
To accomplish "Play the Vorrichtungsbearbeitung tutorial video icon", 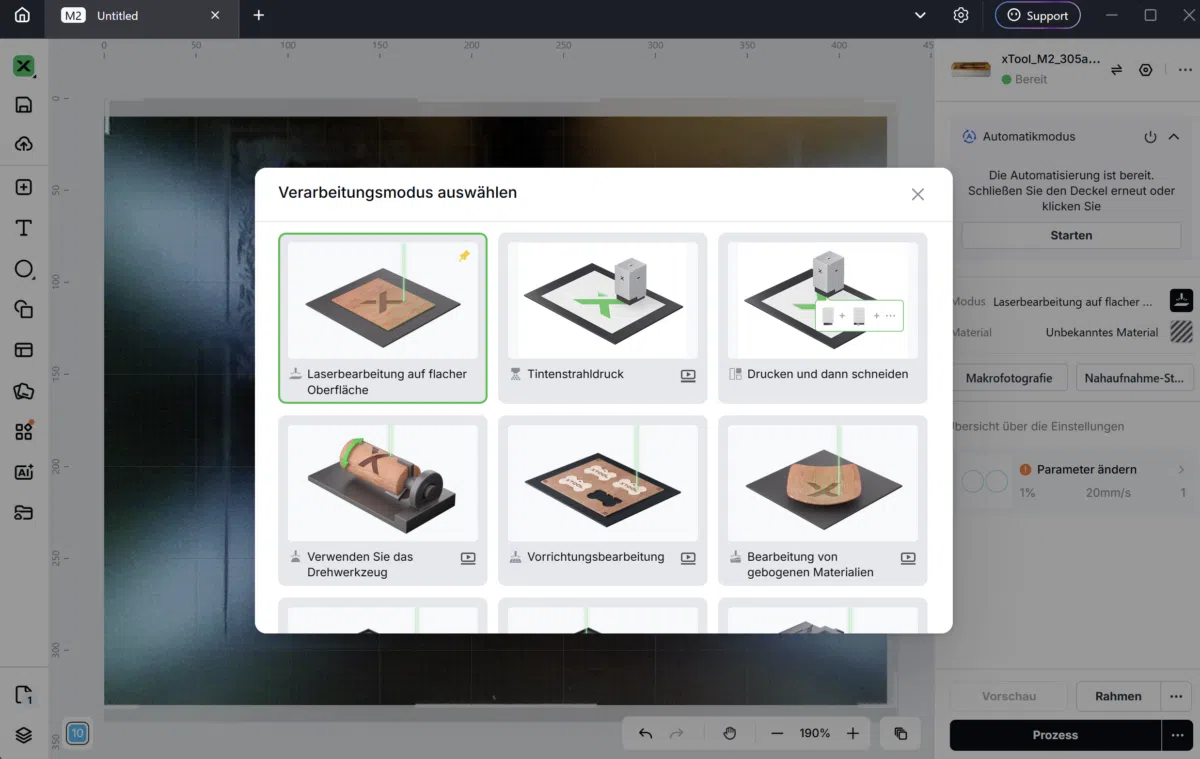I will (x=688, y=558).
